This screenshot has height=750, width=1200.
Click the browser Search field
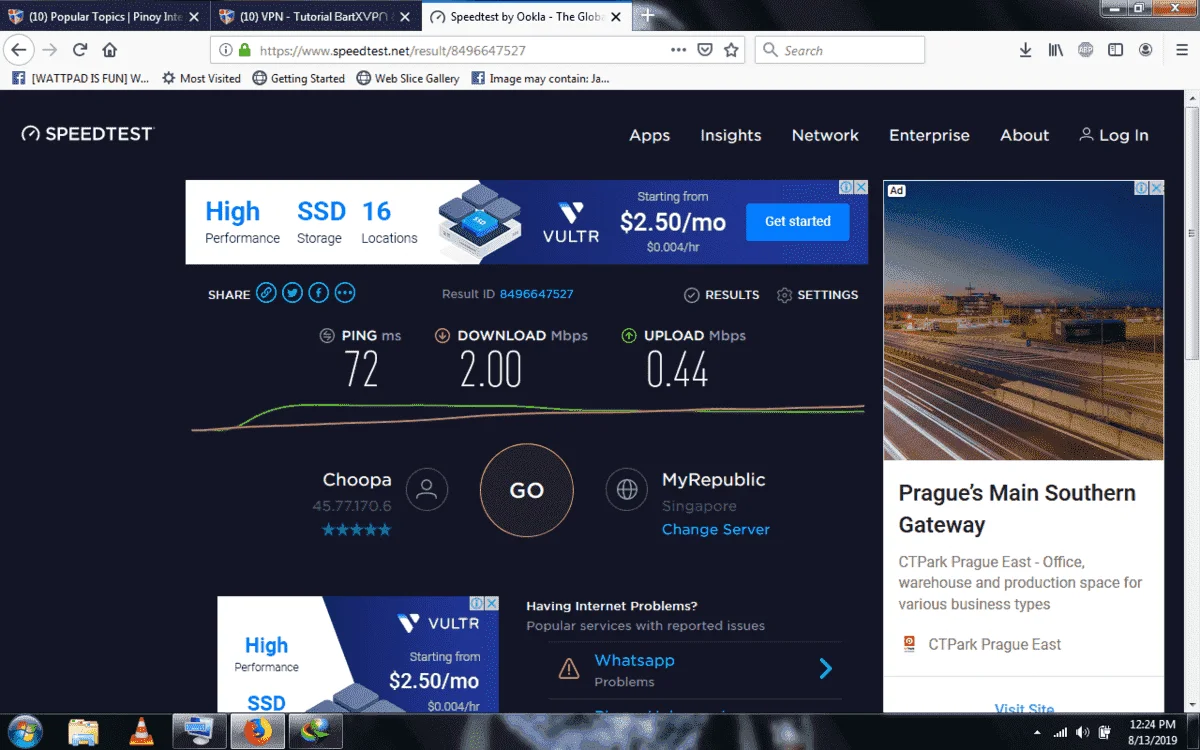click(840, 50)
